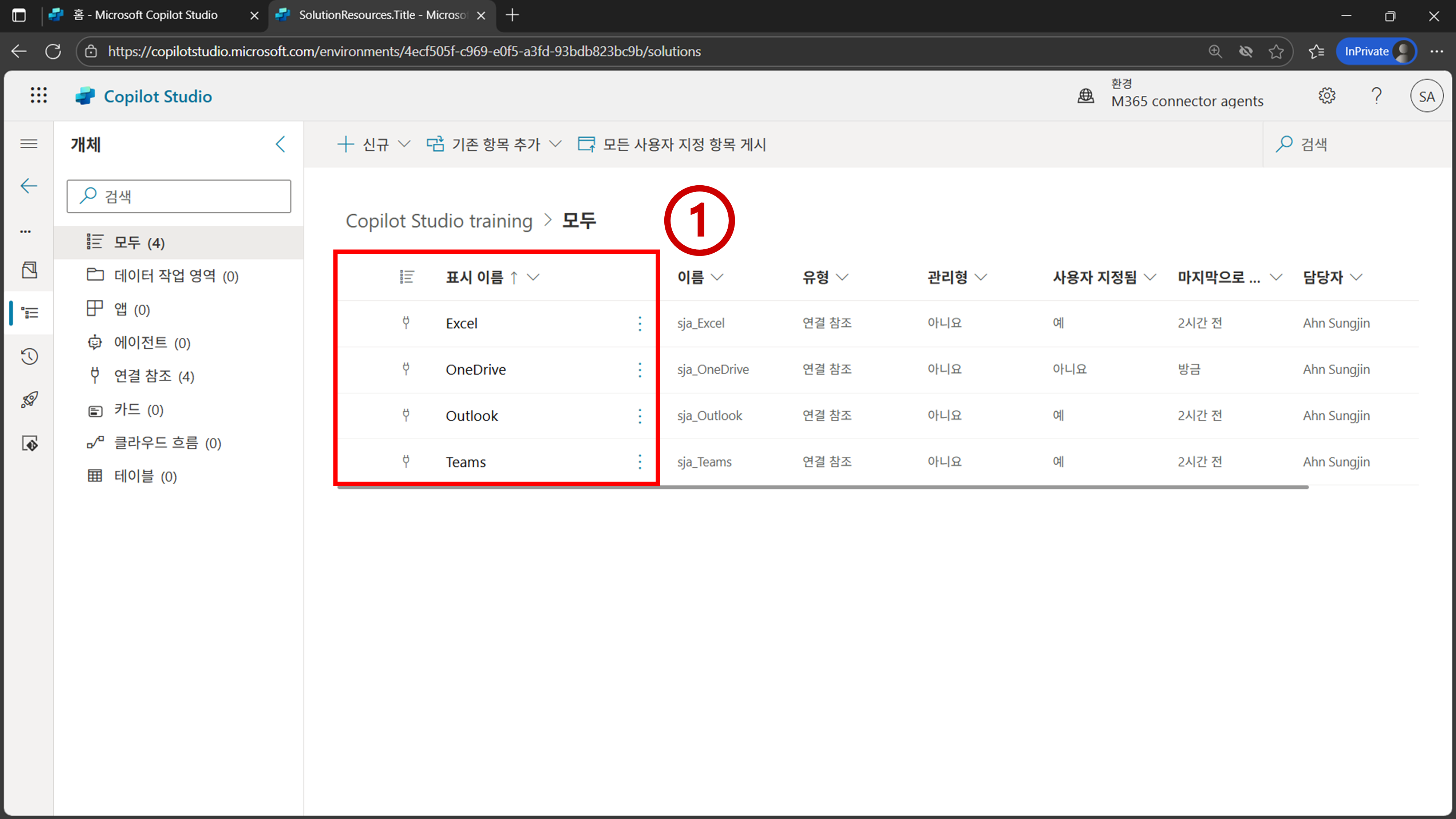Toggle the hamburger navigation menu
Image resolution: width=1456 pixels, height=819 pixels.
[29, 143]
